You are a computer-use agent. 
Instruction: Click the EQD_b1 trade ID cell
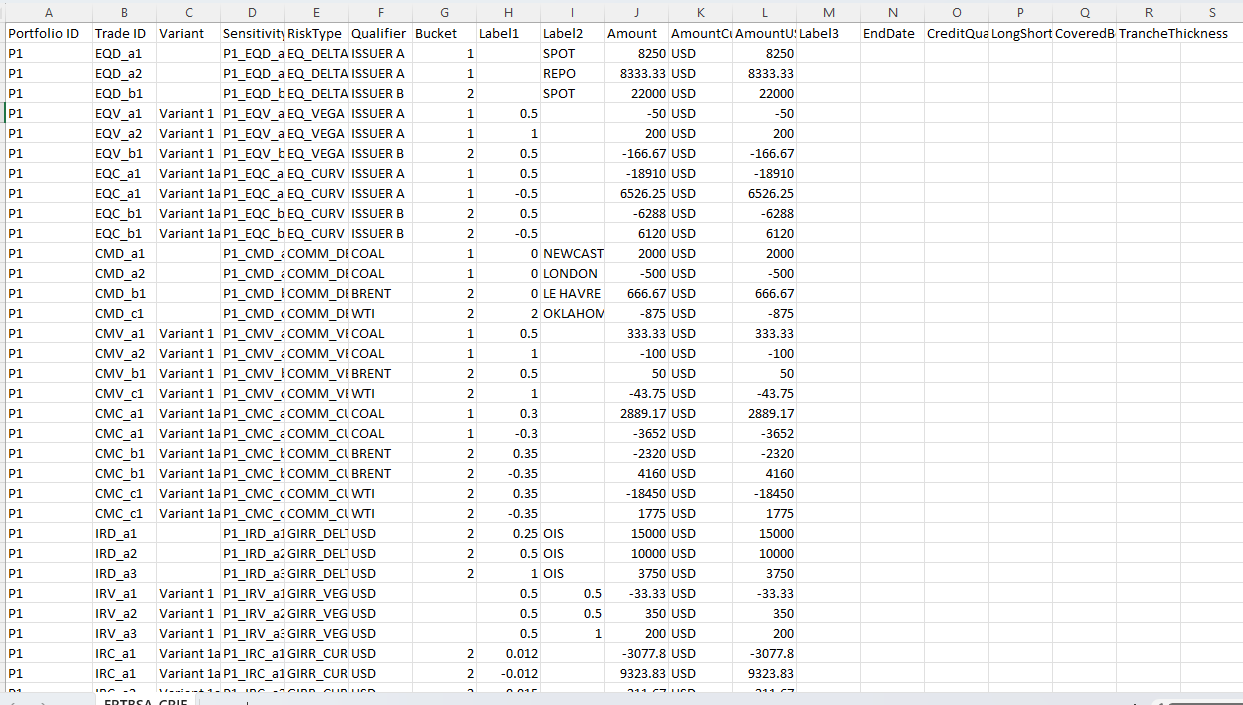click(x=119, y=93)
